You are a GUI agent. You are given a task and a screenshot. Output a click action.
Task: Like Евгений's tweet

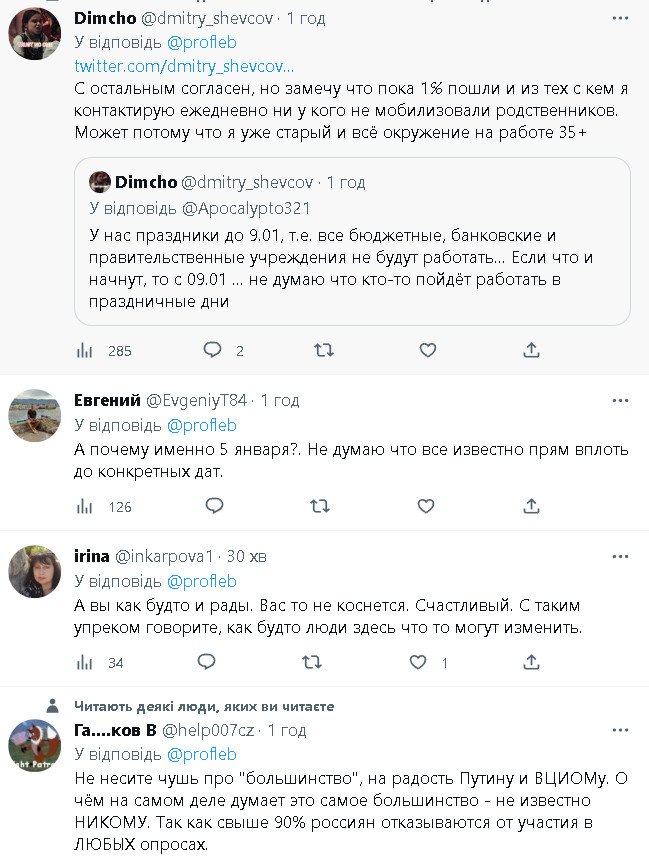tap(425, 506)
